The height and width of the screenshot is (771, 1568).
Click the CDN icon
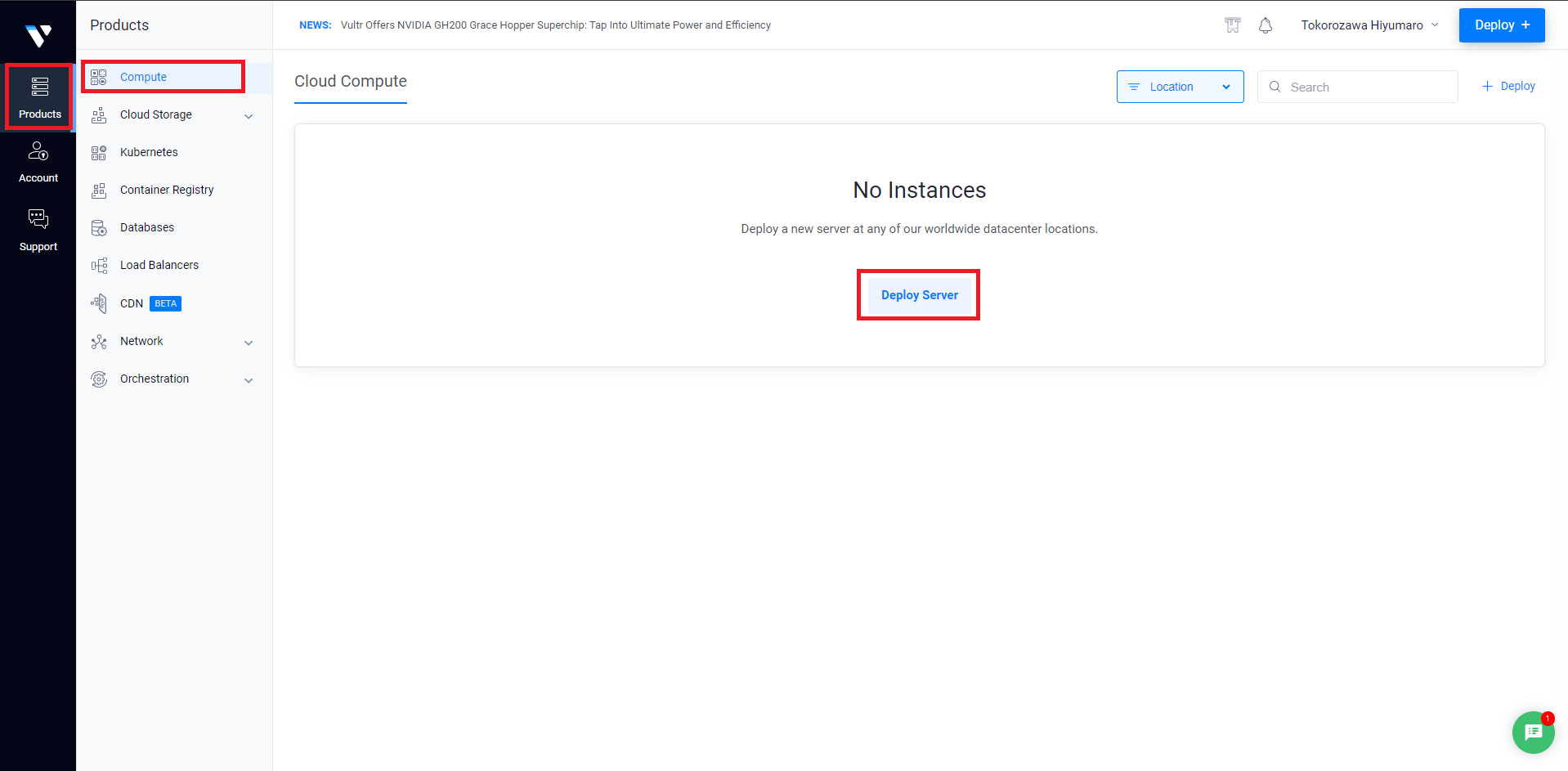[x=99, y=303]
